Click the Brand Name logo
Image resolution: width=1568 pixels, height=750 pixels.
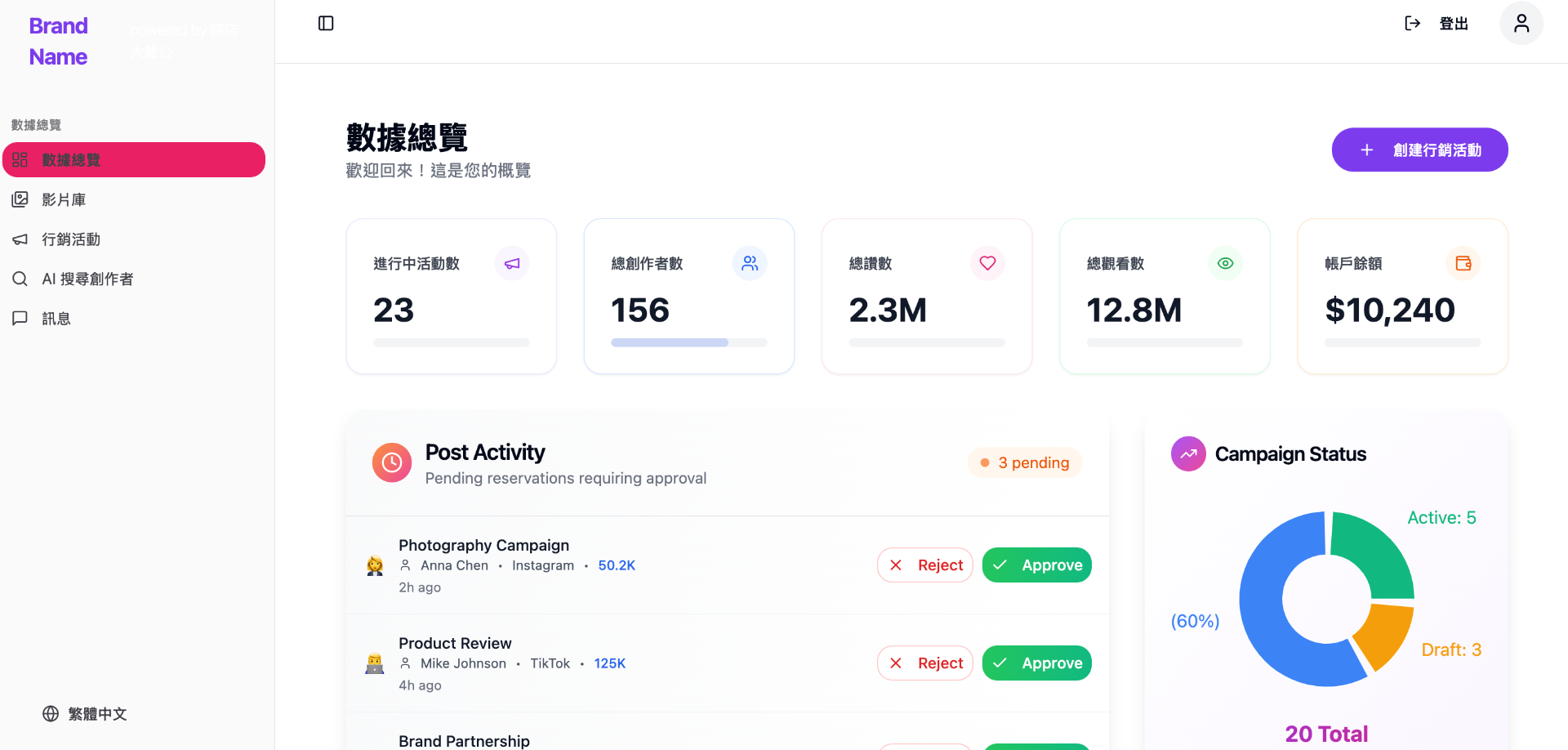pos(58,42)
